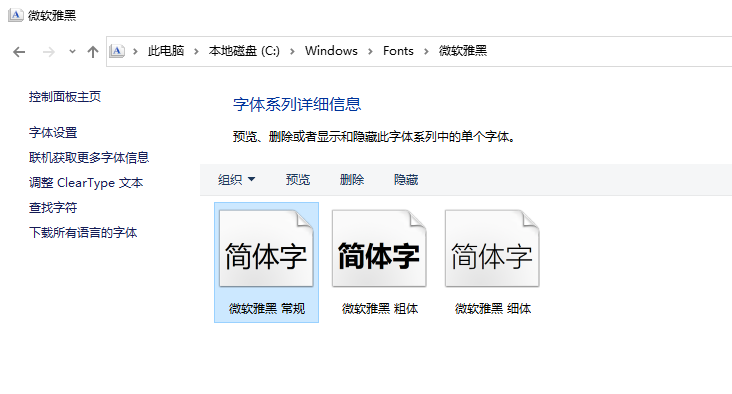Click 下载所有语言的字体 link
Viewport: 732px width, 394px height.
pos(83,232)
